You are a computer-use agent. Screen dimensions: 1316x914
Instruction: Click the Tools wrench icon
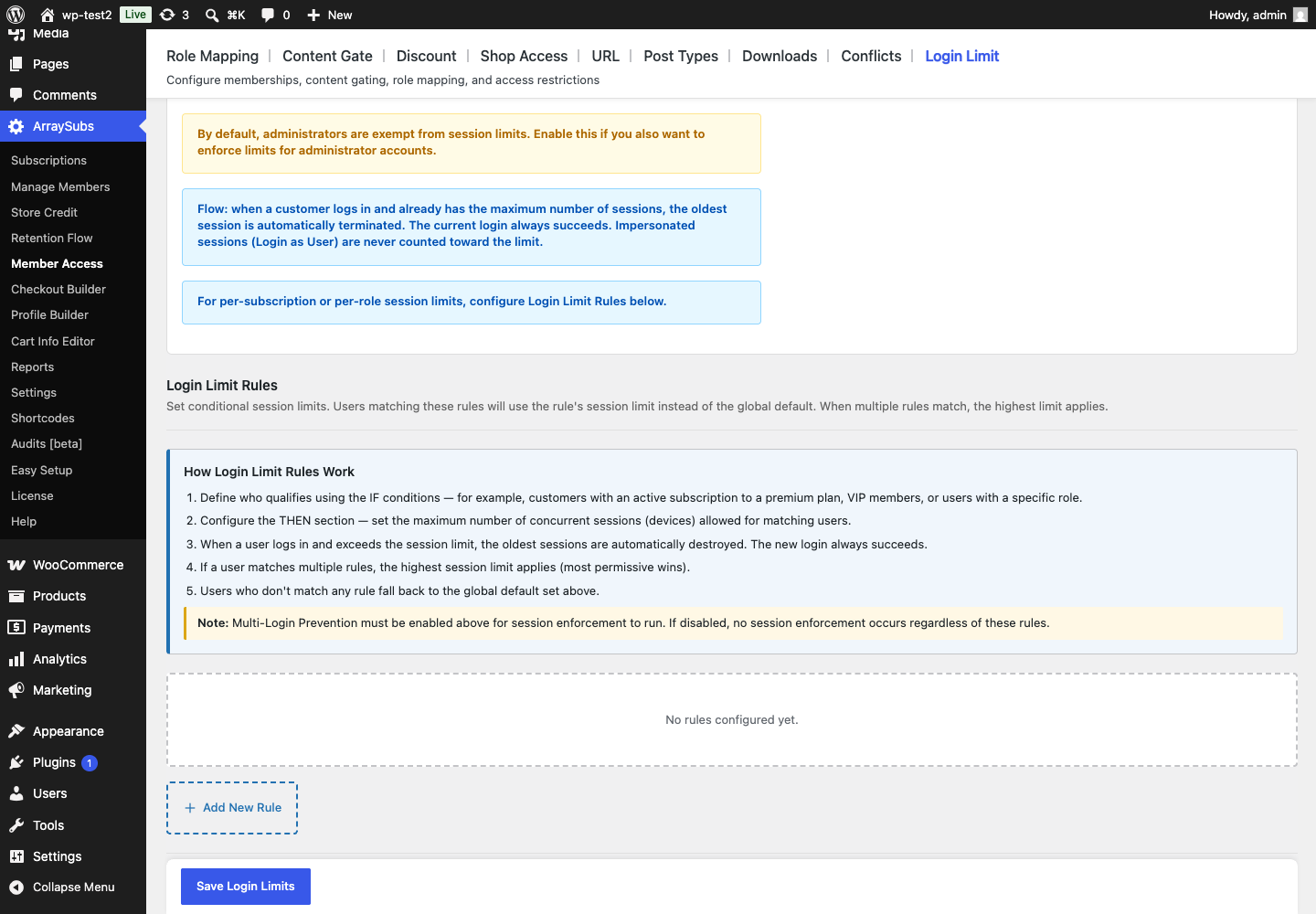[x=16, y=825]
